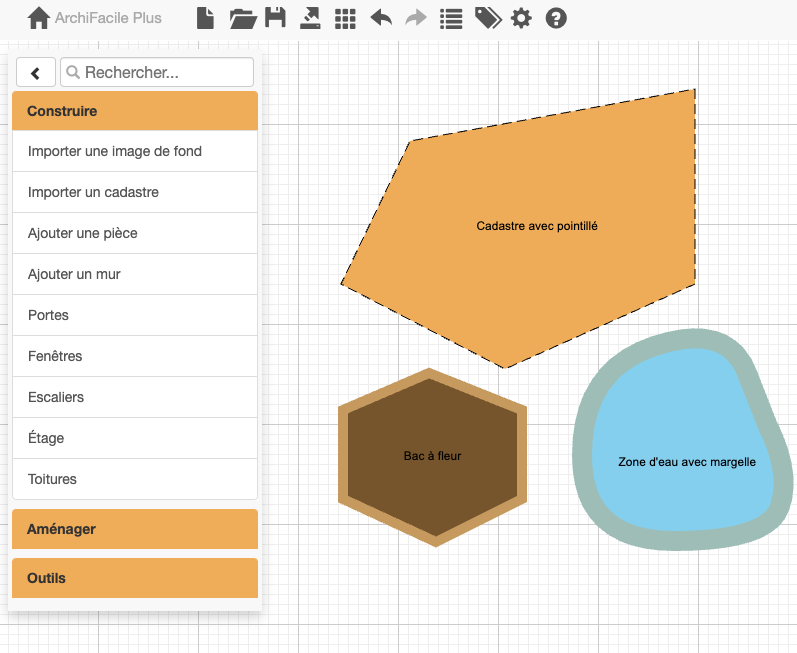Collapse the Construire section

(135, 111)
